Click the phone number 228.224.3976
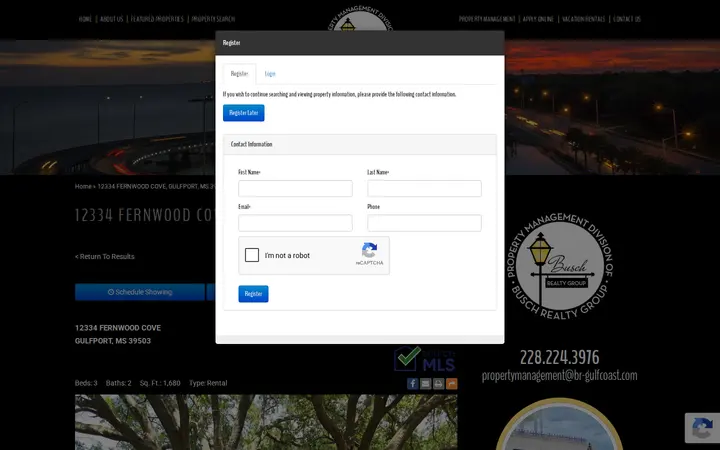The width and height of the screenshot is (720, 450). pyautogui.click(x=559, y=357)
